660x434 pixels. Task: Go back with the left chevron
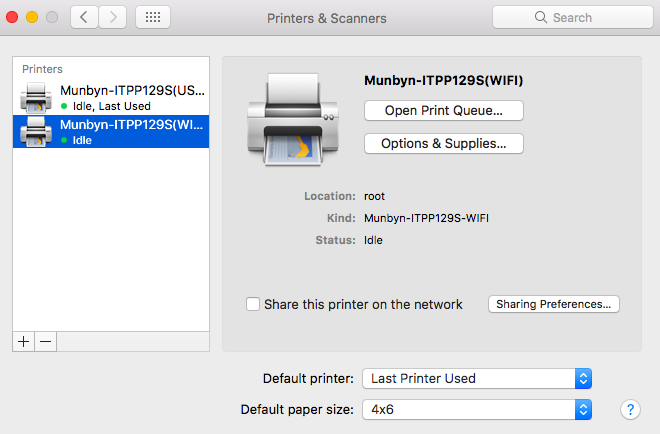coord(84,17)
